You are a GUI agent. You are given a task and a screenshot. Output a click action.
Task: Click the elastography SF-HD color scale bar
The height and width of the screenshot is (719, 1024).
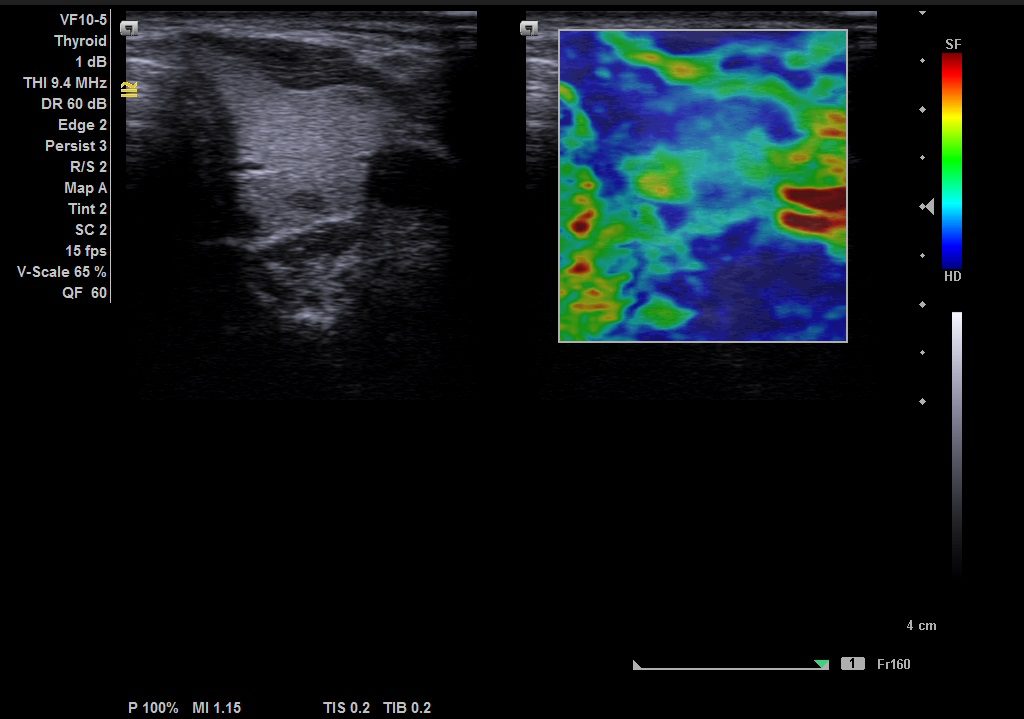[x=952, y=160]
